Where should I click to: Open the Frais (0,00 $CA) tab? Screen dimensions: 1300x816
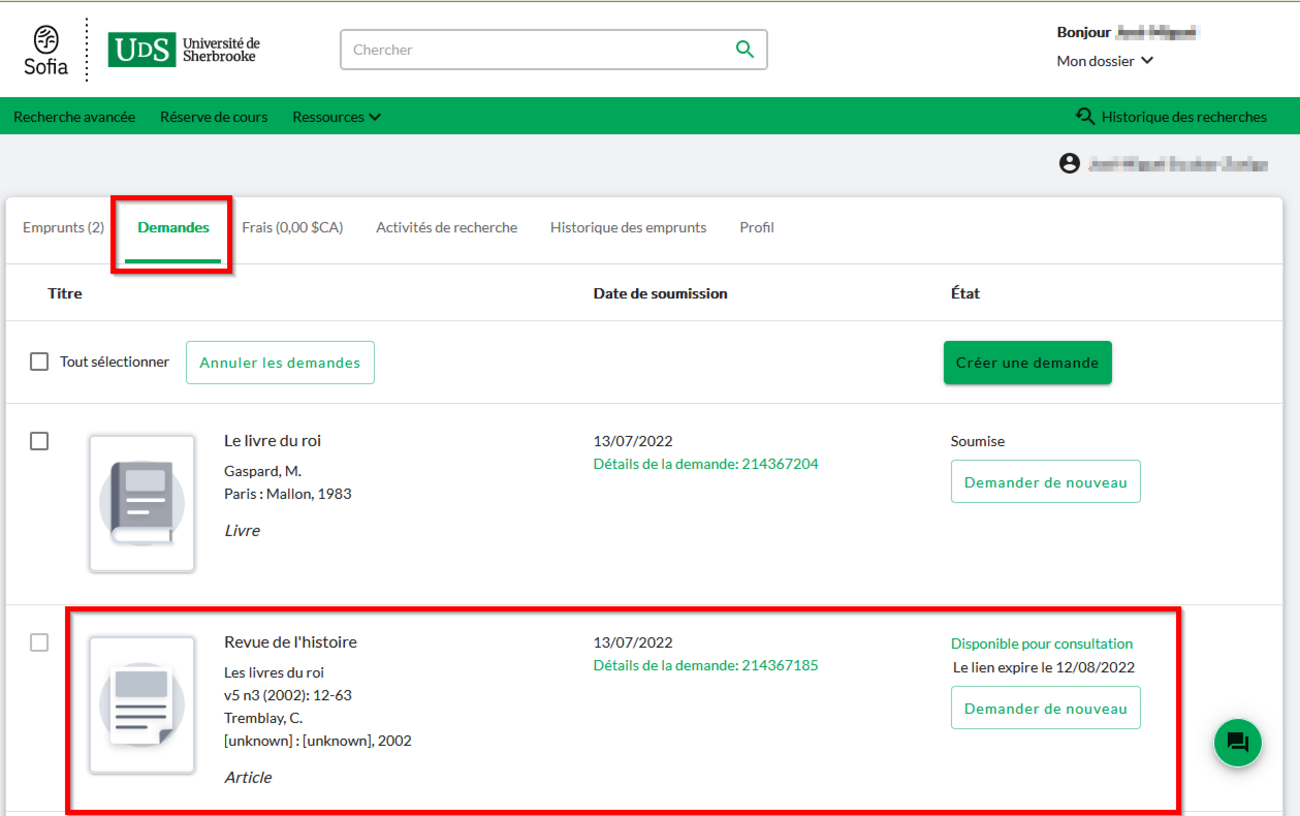click(x=292, y=227)
